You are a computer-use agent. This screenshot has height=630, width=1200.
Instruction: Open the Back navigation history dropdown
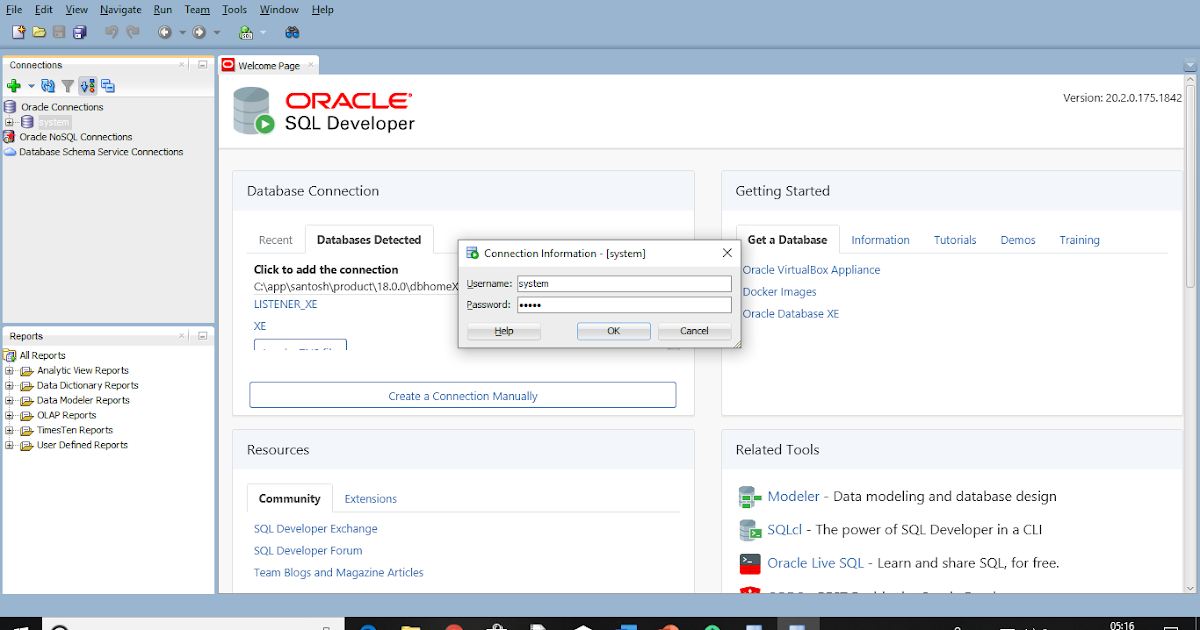pos(181,32)
